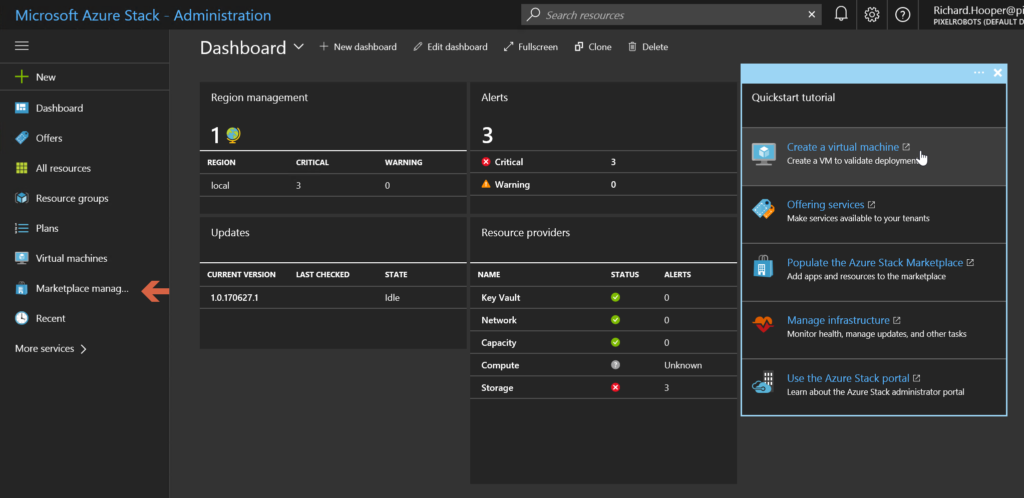Click the Offers tag icon

click(x=22, y=138)
